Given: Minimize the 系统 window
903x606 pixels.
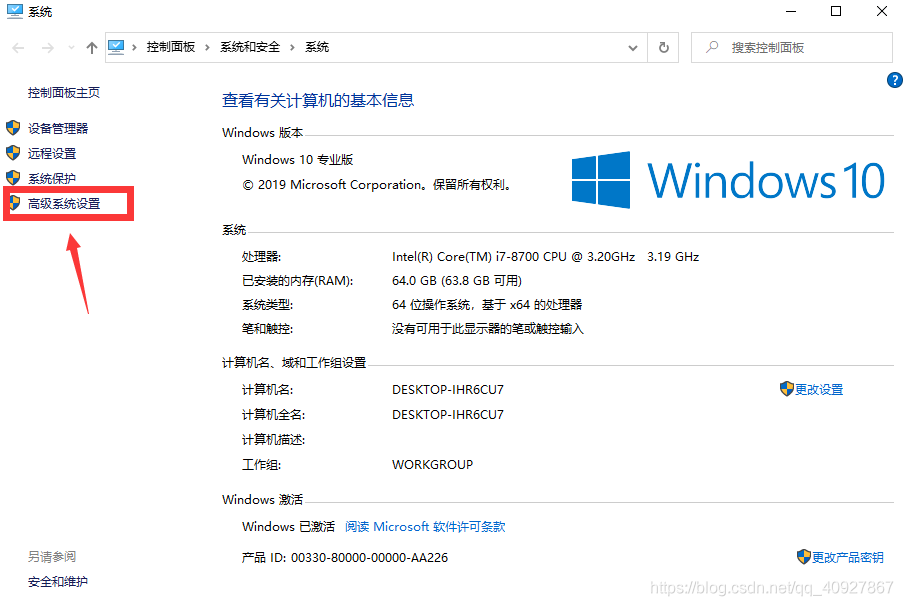Looking at the screenshot, I should (791, 12).
